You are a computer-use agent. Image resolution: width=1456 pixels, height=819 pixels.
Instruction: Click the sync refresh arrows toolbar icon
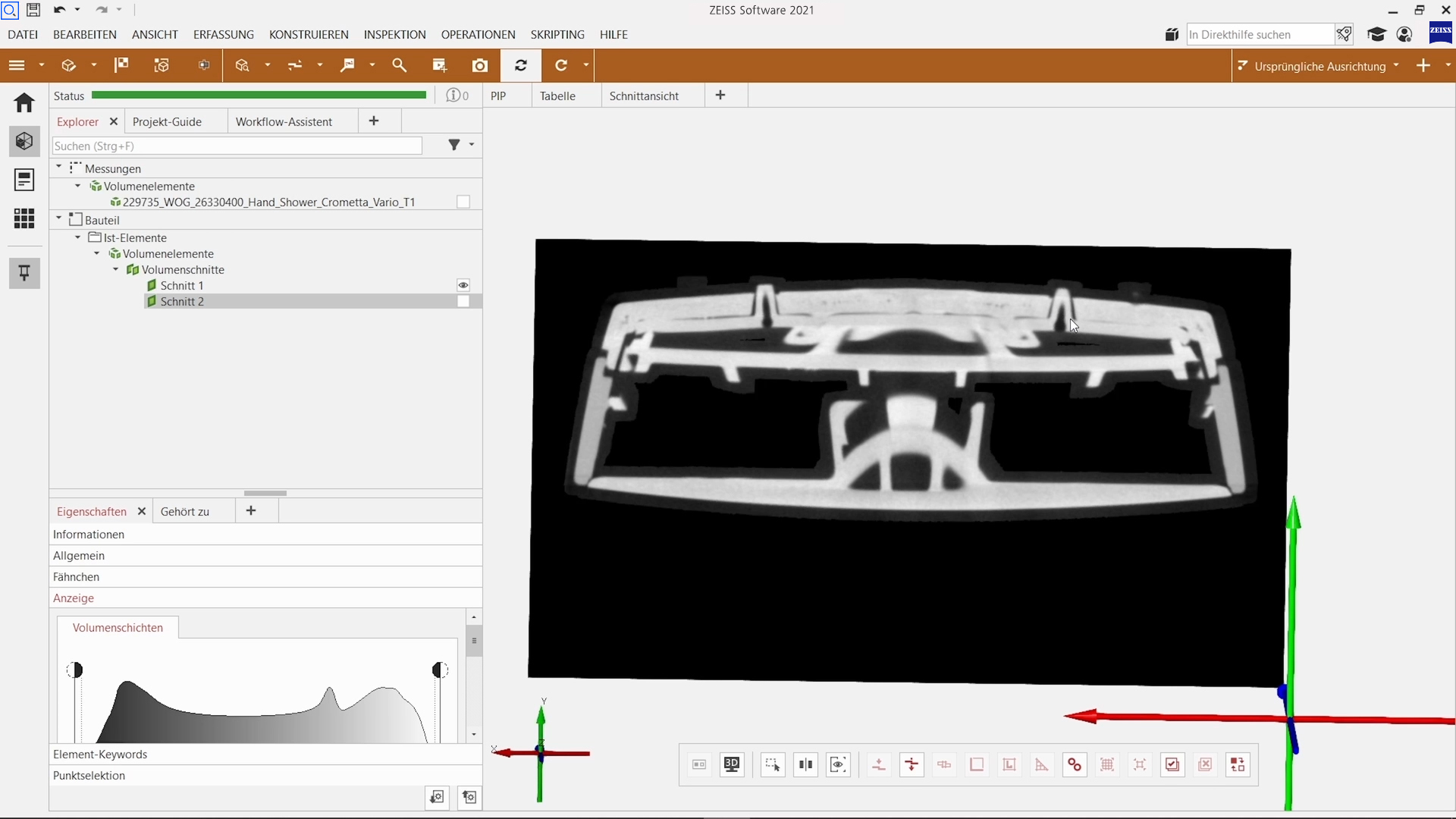click(521, 66)
